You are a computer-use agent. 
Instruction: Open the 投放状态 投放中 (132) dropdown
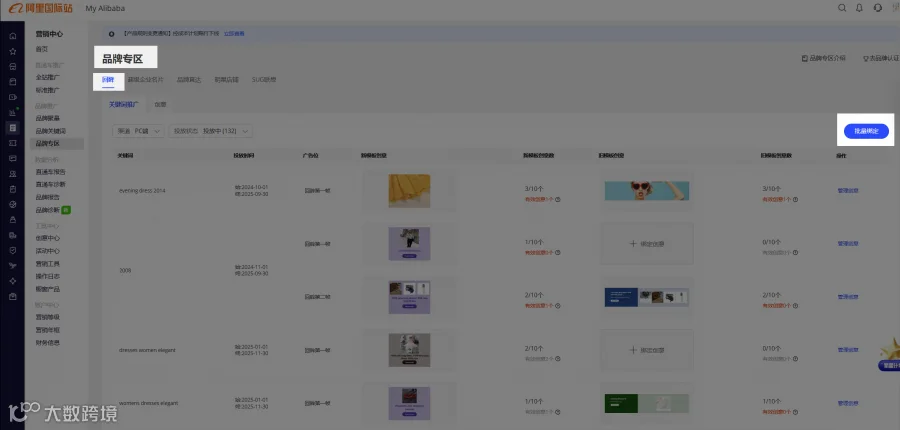(x=211, y=131)
